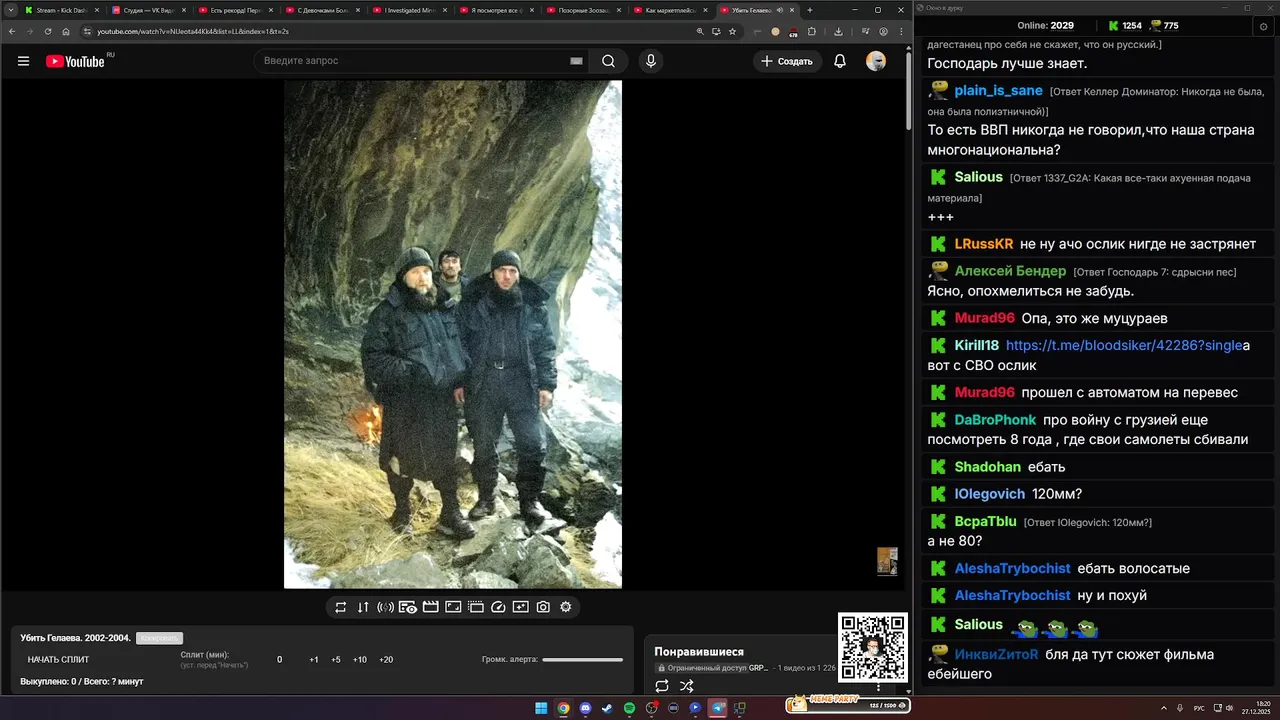Bookmark this page with the star icon
This screenshot has width=1280, height=720.
click(x=732, y=31)
